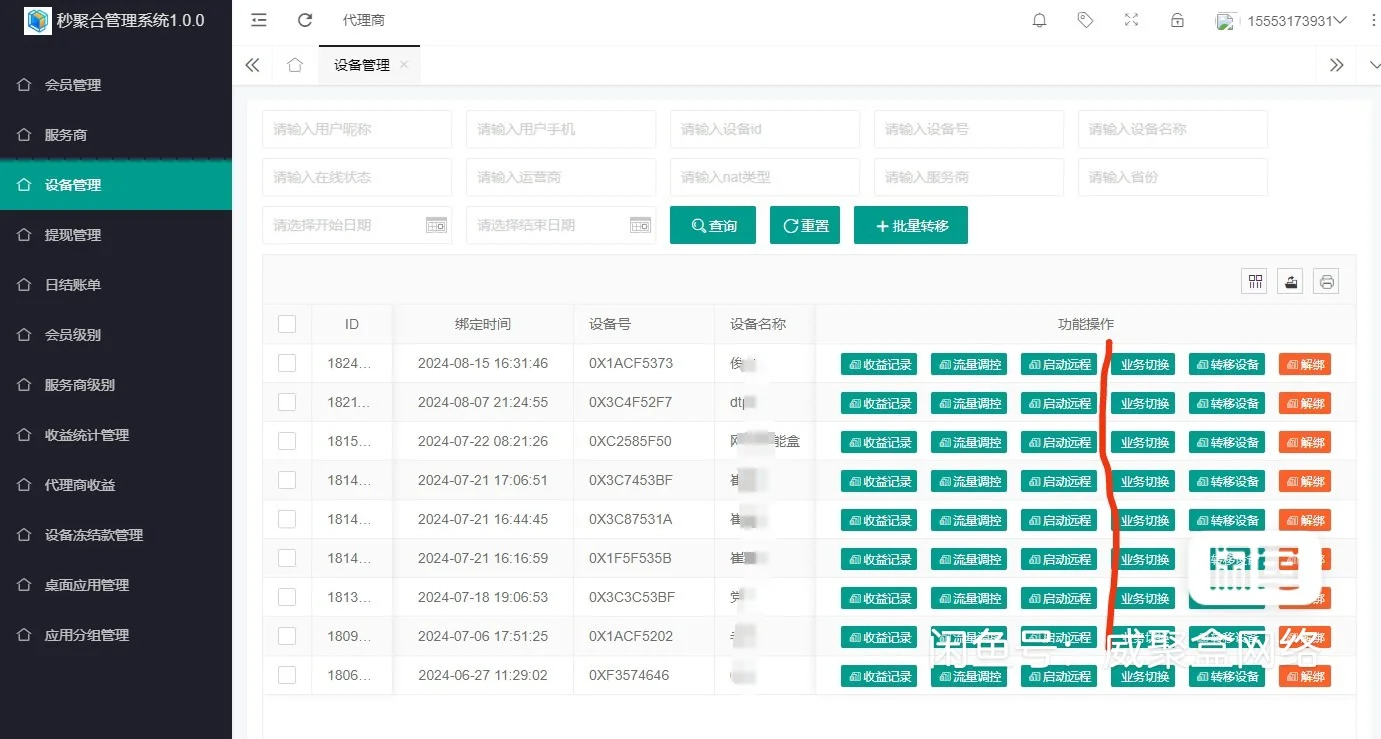Expand the tab options down chevron
The height and width of the screenshot is (739, 1381).
[x=1374, y=65]
